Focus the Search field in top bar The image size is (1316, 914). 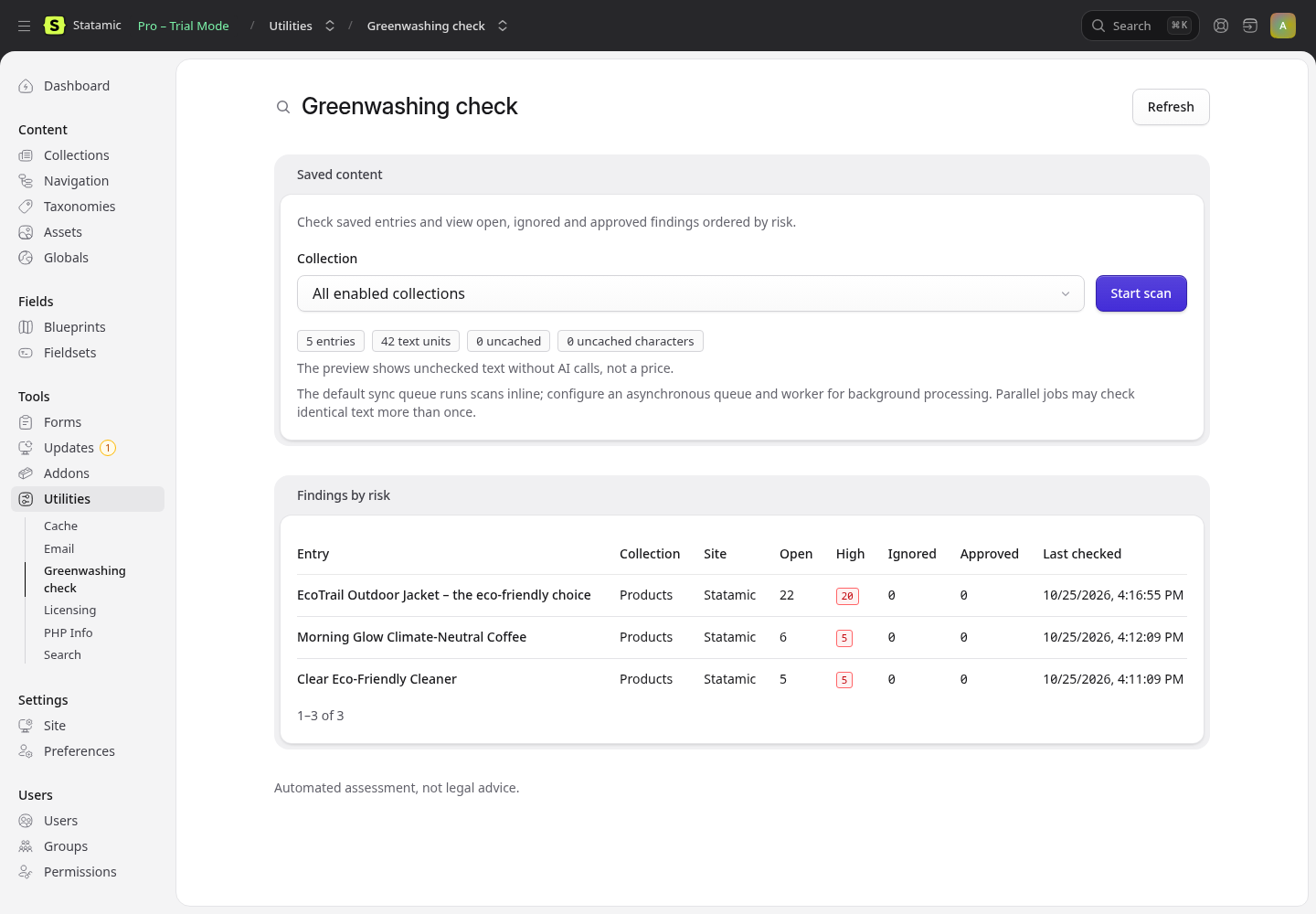[x=1140, y=26]
